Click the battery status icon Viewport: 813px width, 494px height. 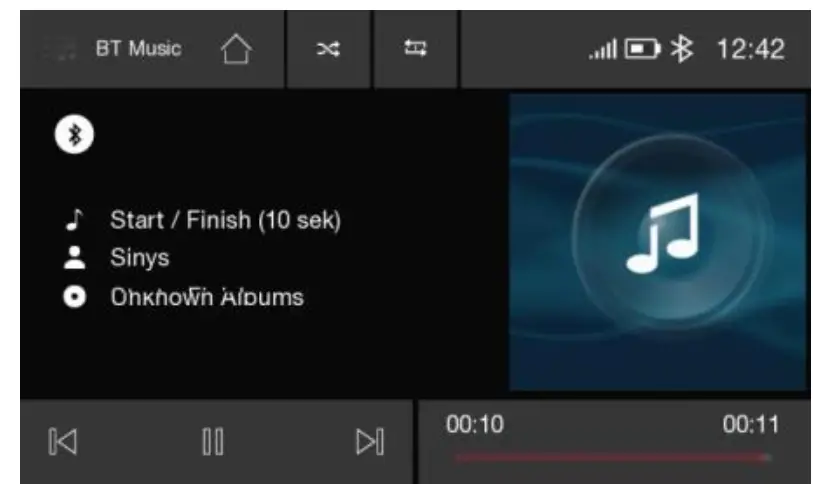click(642, 49)
